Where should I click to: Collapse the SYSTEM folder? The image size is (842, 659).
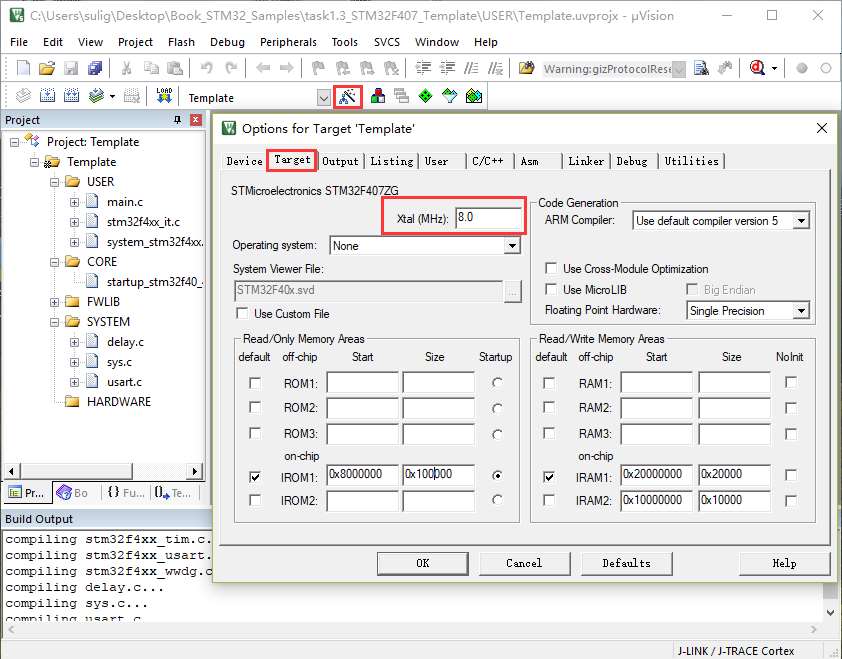pyautogui.click(x=54, y=322)
